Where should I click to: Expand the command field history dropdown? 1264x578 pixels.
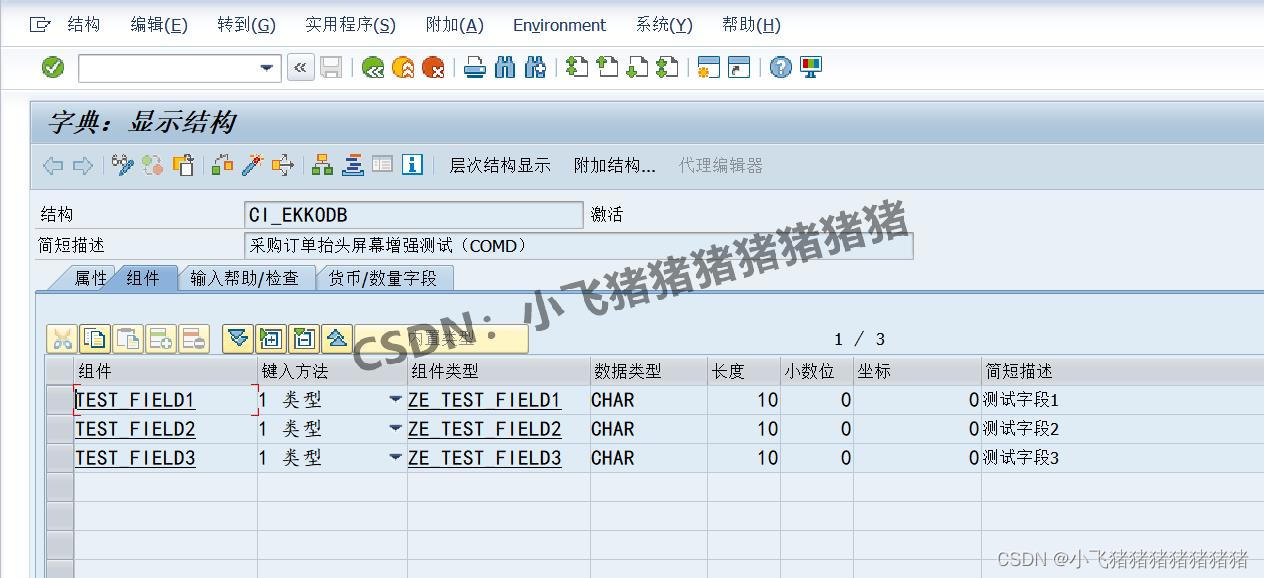263,67
